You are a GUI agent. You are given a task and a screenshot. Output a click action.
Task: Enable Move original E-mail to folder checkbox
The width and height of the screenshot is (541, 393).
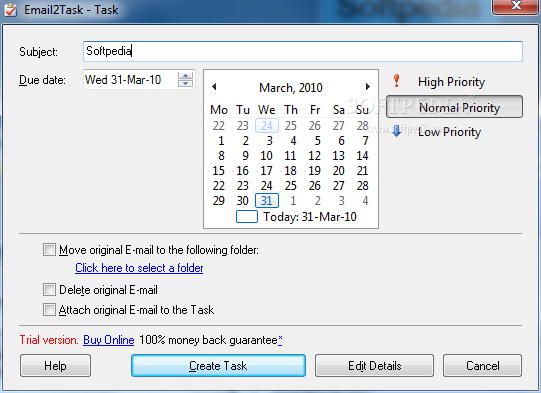(x=49, y=249)
